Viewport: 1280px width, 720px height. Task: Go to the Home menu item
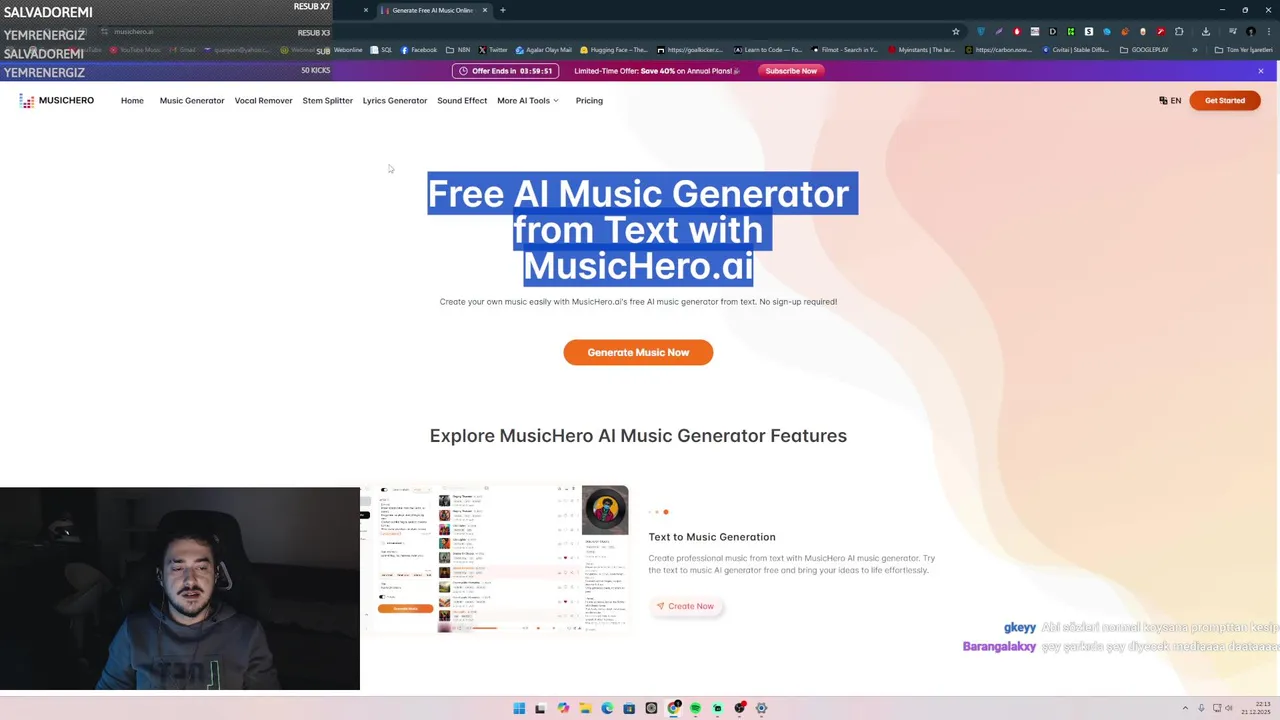tap(132, 101)
